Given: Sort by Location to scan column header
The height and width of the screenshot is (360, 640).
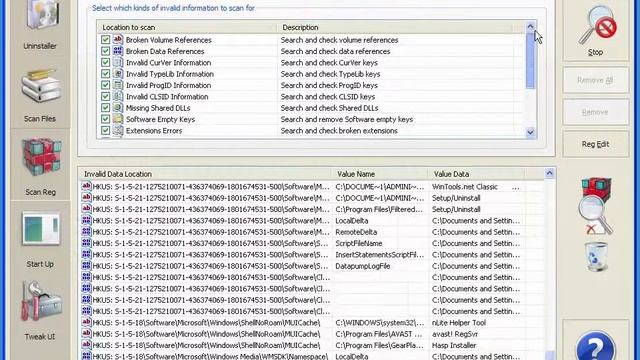Looking at the screenshot, I should pos(187,27).
